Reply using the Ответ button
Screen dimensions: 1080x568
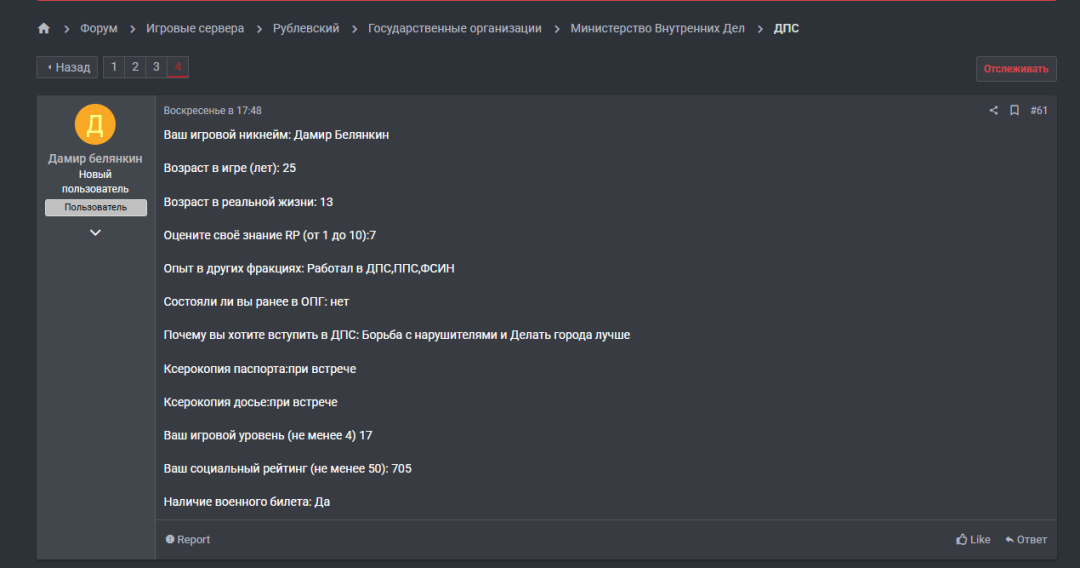coord(1026,540)
